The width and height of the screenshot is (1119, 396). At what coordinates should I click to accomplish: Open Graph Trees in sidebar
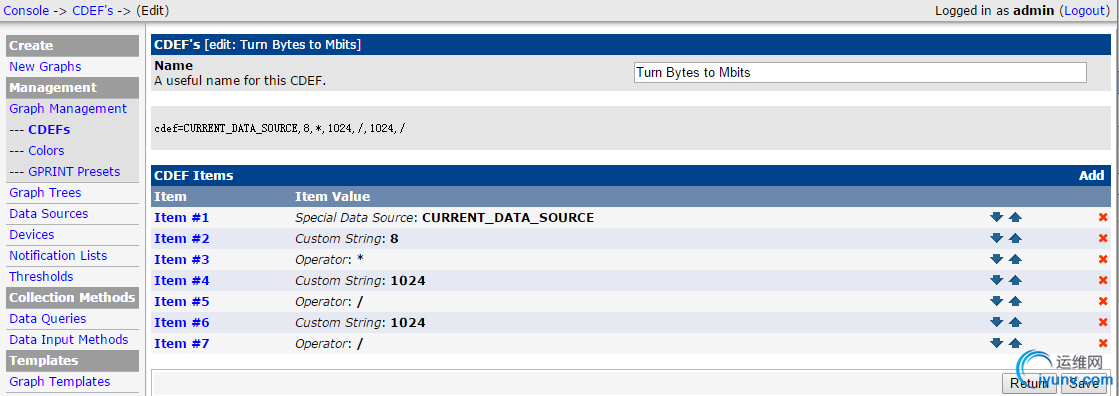(x=45, y=193)
